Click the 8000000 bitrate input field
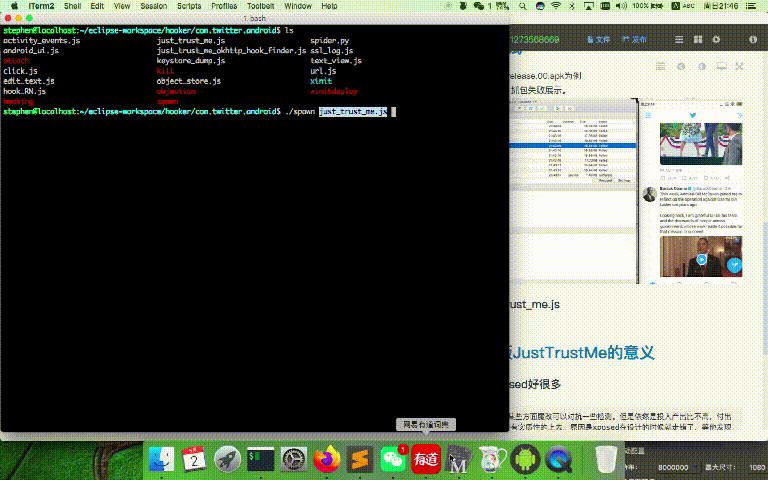This screenshot has width=768, height=480. (x=673, y=468)
